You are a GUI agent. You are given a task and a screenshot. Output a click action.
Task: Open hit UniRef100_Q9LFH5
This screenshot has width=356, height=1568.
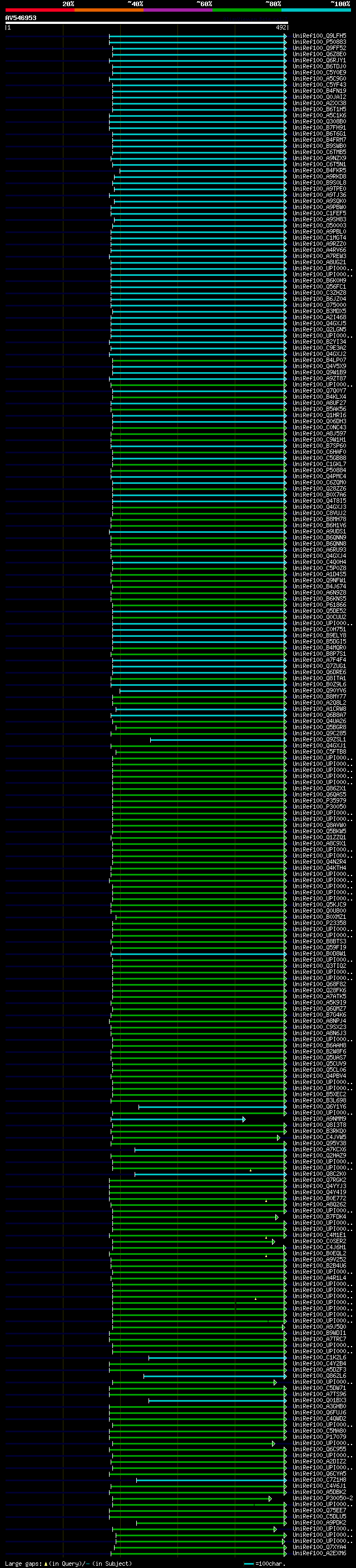coord(319,36)
